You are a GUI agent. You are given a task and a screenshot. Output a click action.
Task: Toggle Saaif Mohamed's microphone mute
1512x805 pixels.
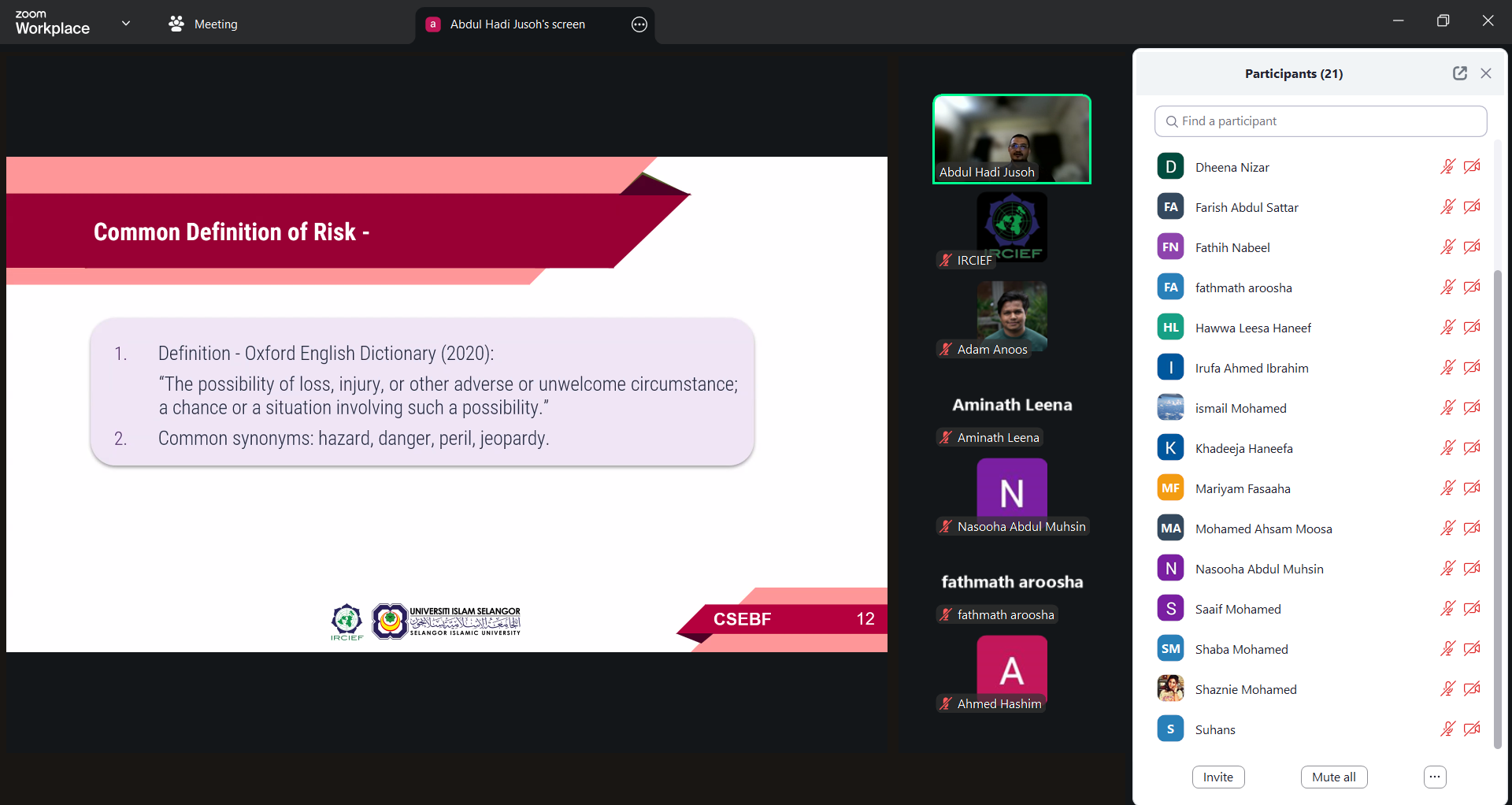(x=1447, y=609)
